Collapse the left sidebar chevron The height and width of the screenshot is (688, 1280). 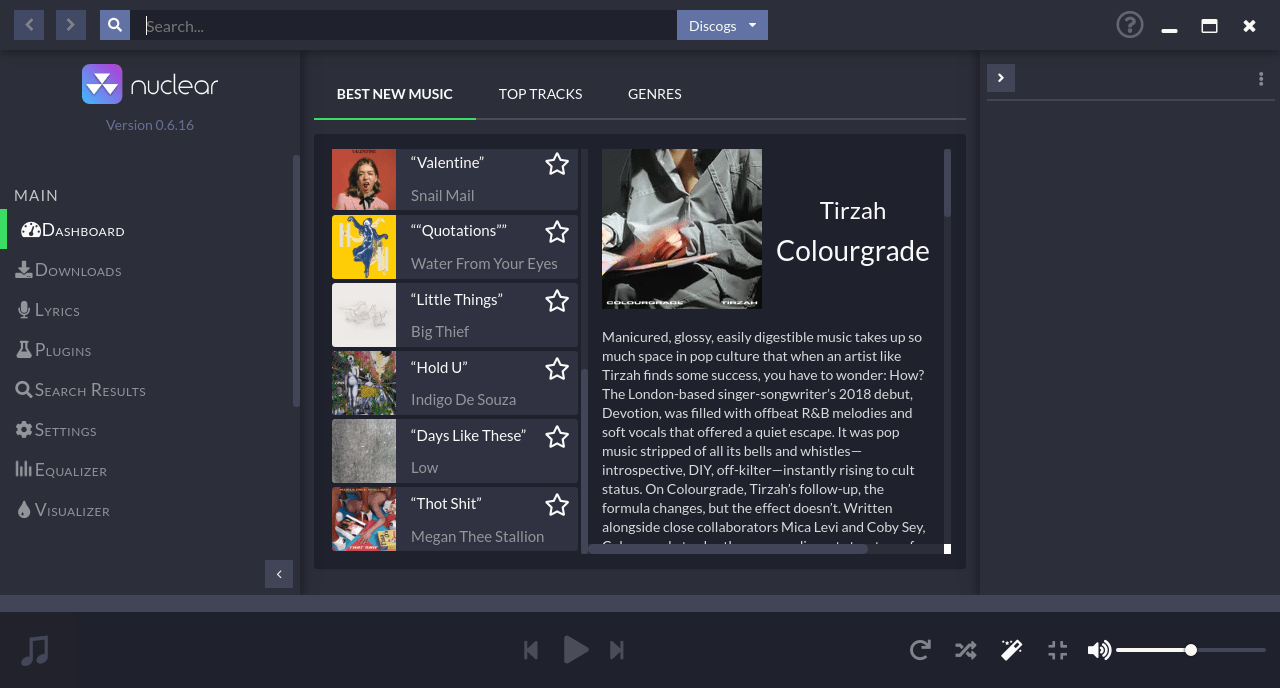(x=279, y=574)
